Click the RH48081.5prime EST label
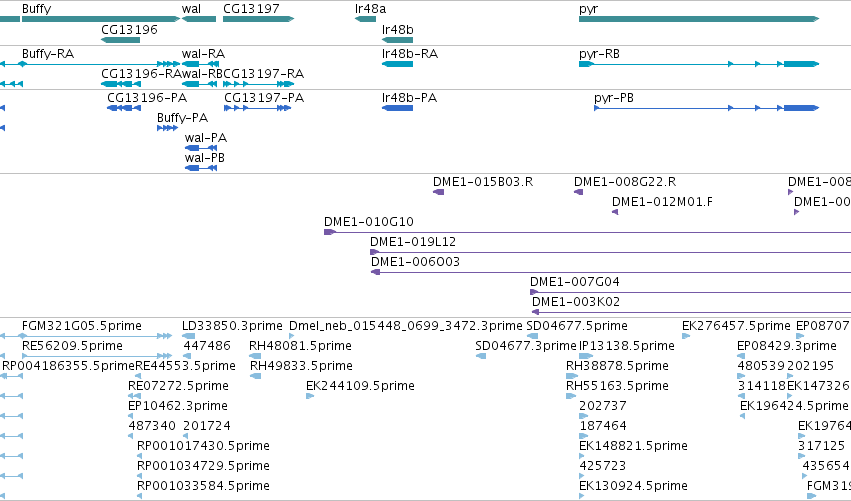This screenshot has height=501, width=851. [x=300, y=346]
